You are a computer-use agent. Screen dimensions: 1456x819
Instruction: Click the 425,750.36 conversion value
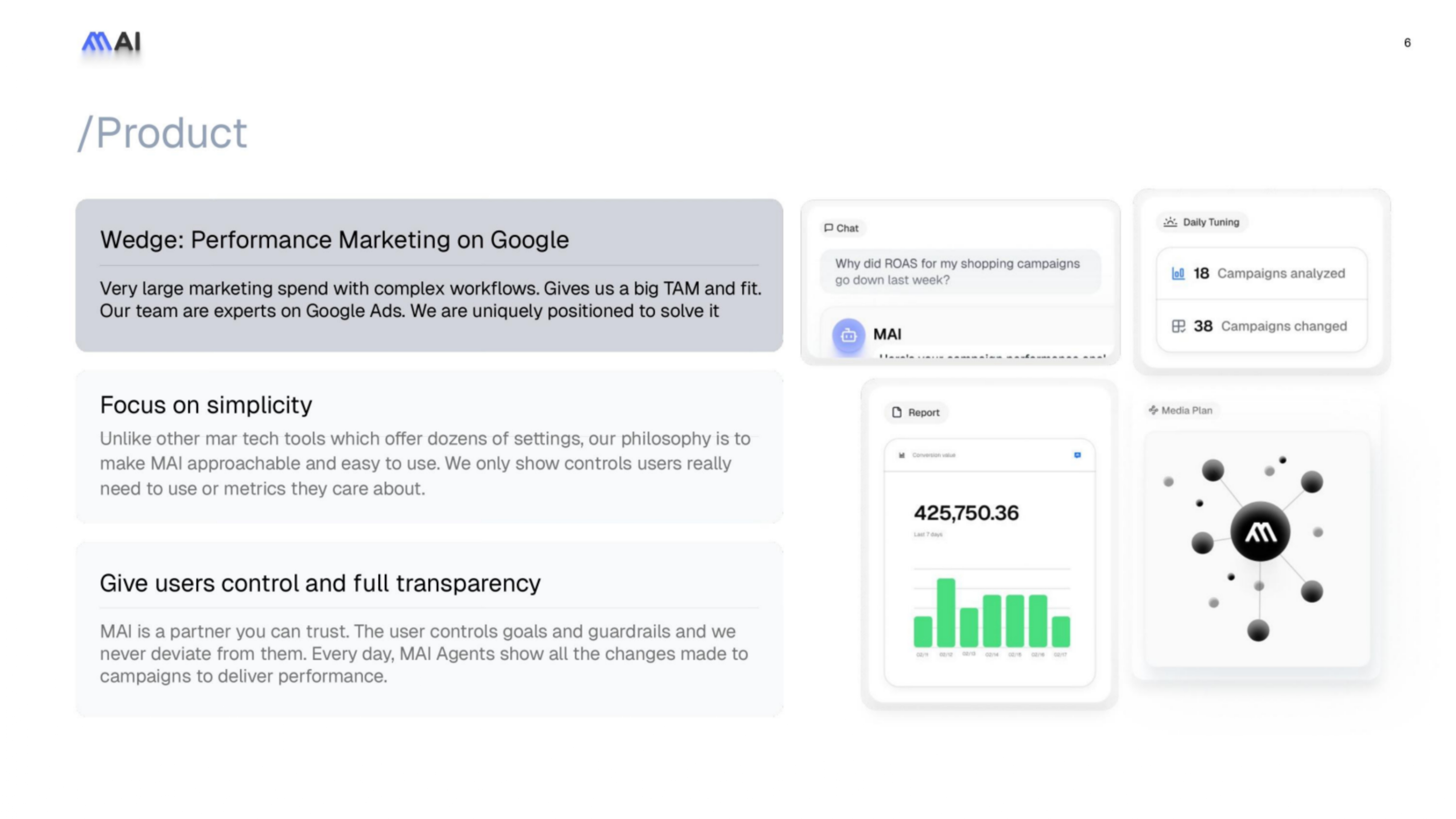[966, 513]
